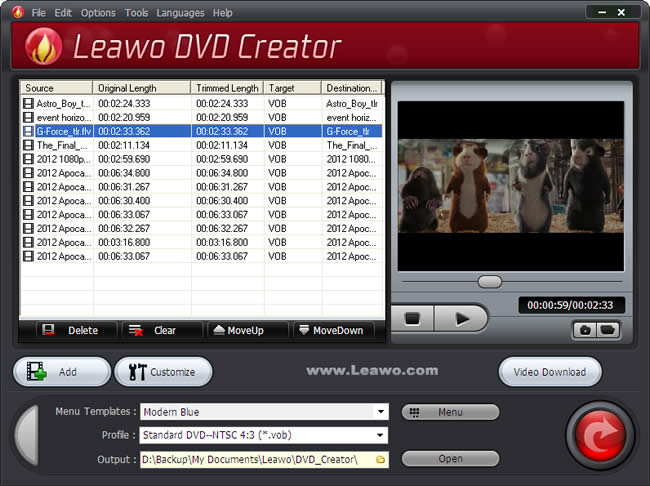
Task: Click the trimmed length 00:02:20.959 cell
Action: (x=222, y=117)
